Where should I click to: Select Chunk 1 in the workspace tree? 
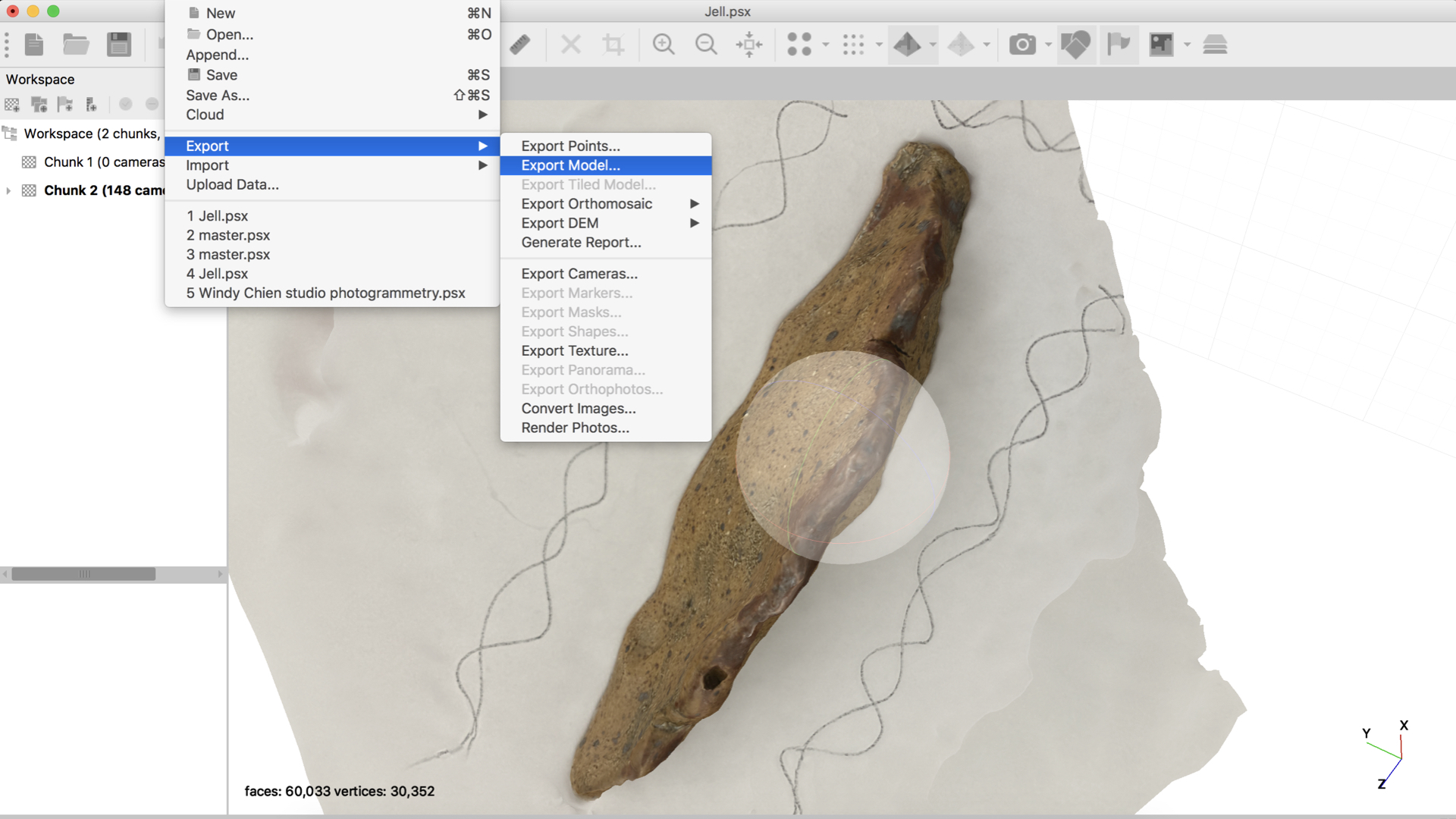click(x=91, y=162)
